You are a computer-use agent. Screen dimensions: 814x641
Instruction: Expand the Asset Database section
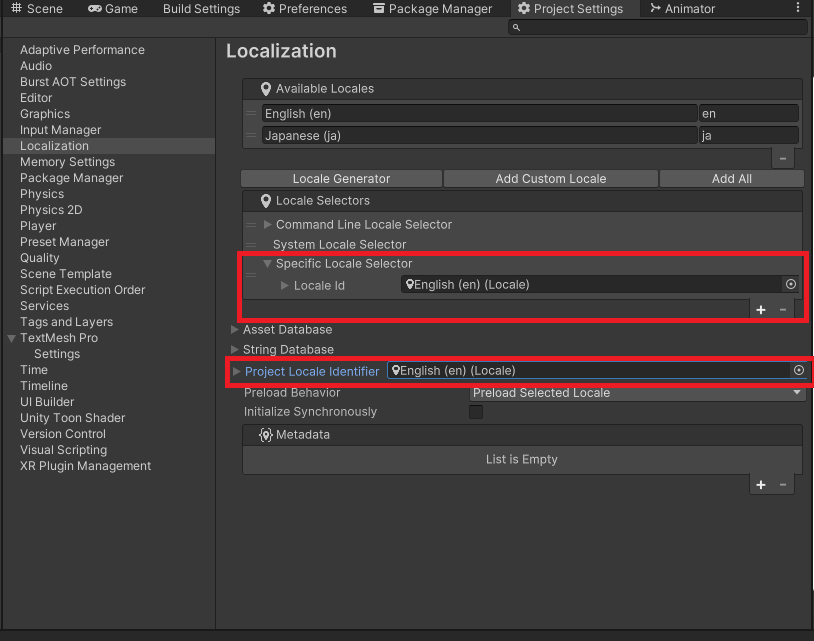[235, 330]
